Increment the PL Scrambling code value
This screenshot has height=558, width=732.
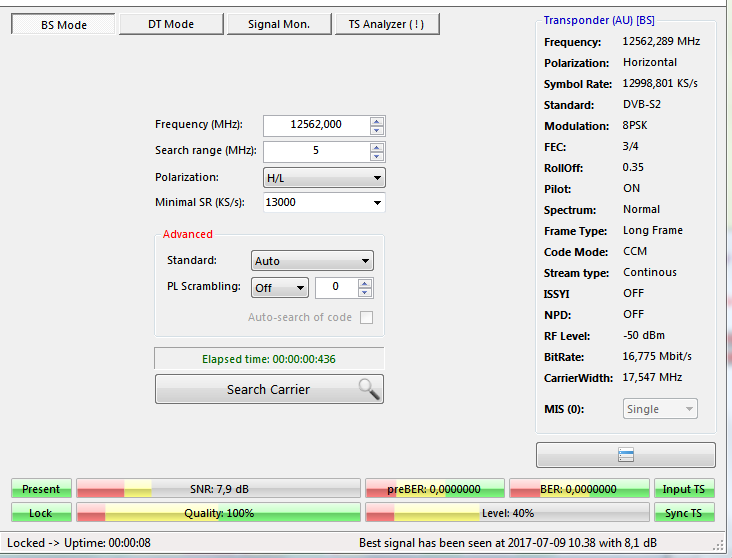(x=365, y=283)
